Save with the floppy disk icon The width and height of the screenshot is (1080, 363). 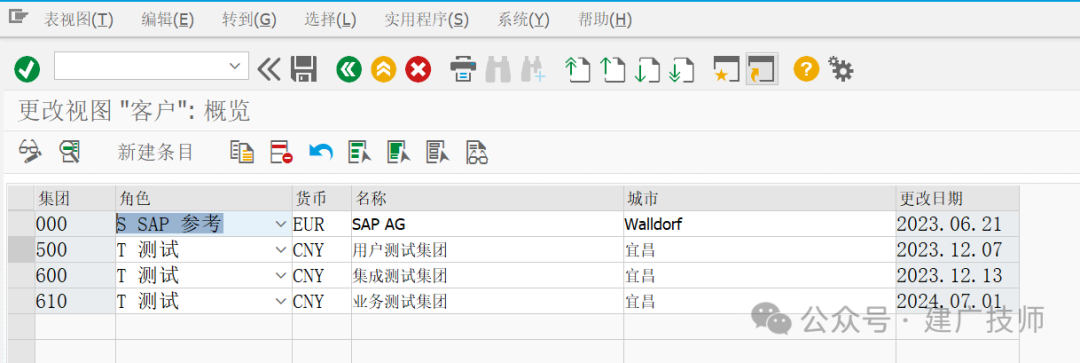click(304, 69)
